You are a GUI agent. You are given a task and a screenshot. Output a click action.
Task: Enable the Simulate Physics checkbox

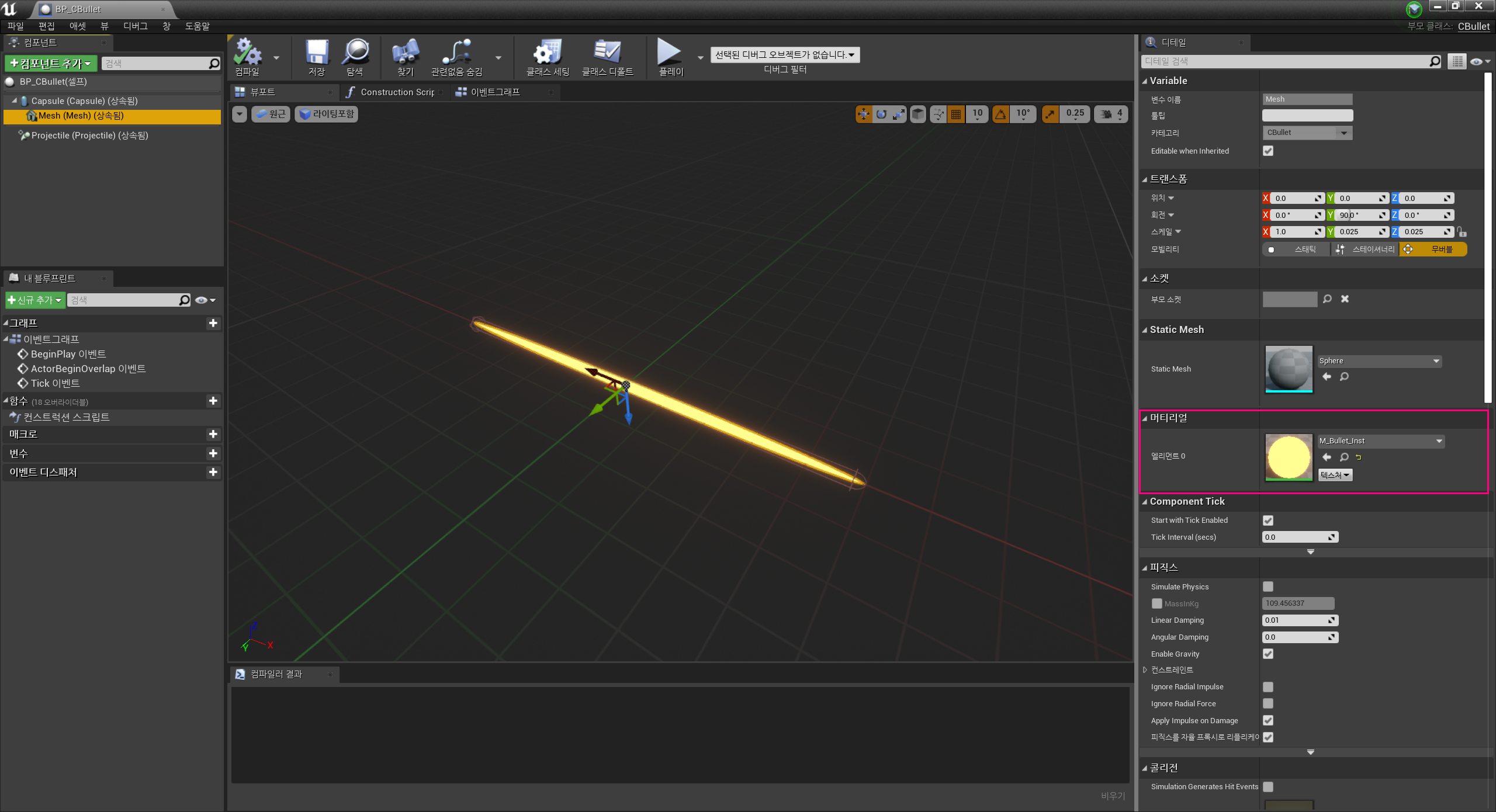click(1268, 587)
